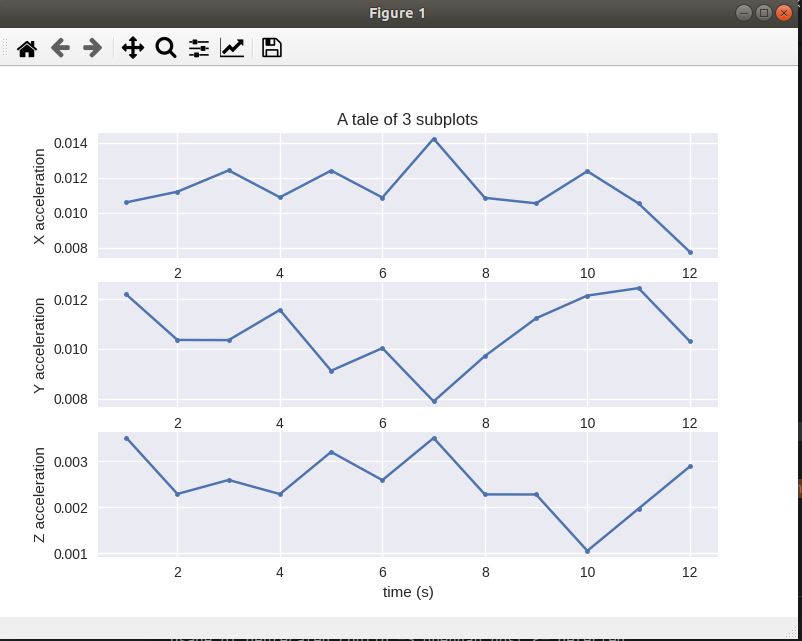
Task: Click the 'A tale of 3 subplots' title
Action: [407, 120]
